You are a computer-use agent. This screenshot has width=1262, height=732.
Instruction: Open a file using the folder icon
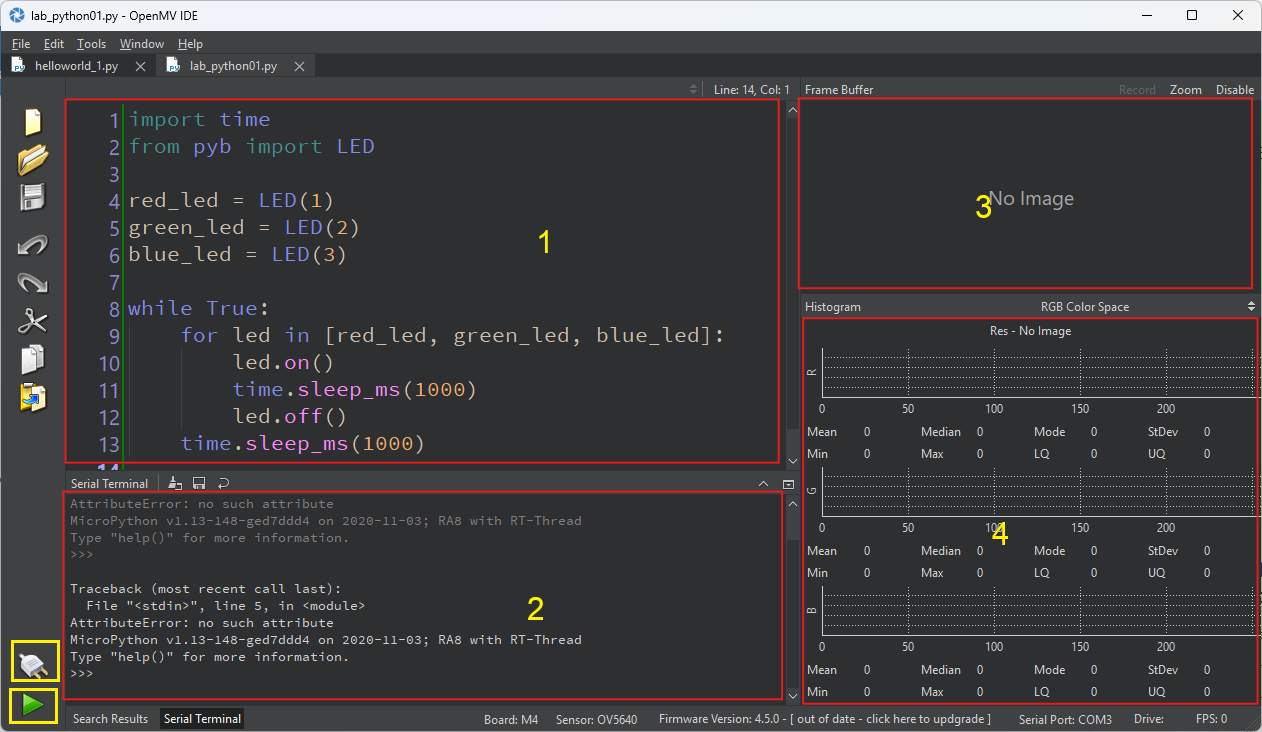(x=31, y=159)
